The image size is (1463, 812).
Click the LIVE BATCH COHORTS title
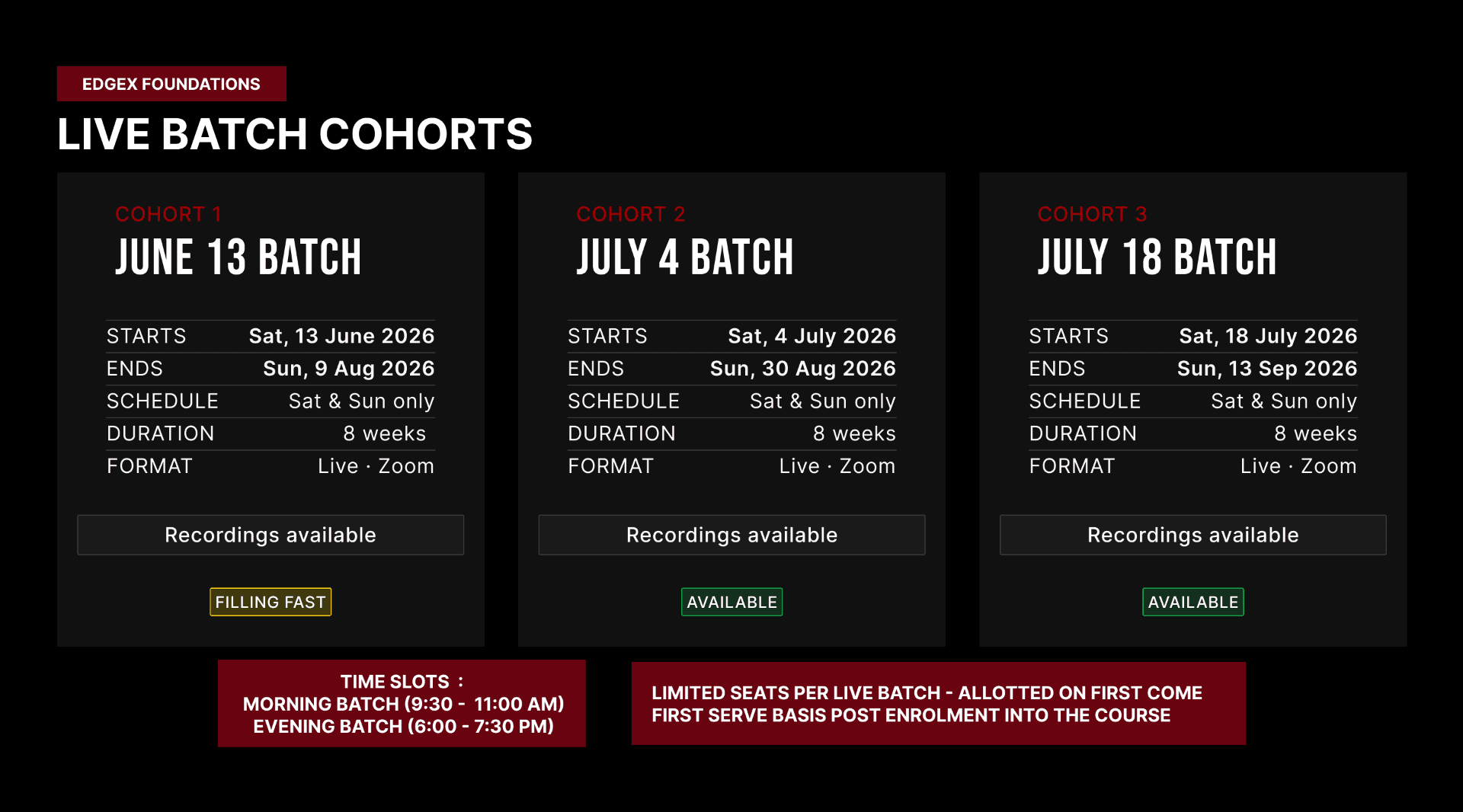point(295,134)
